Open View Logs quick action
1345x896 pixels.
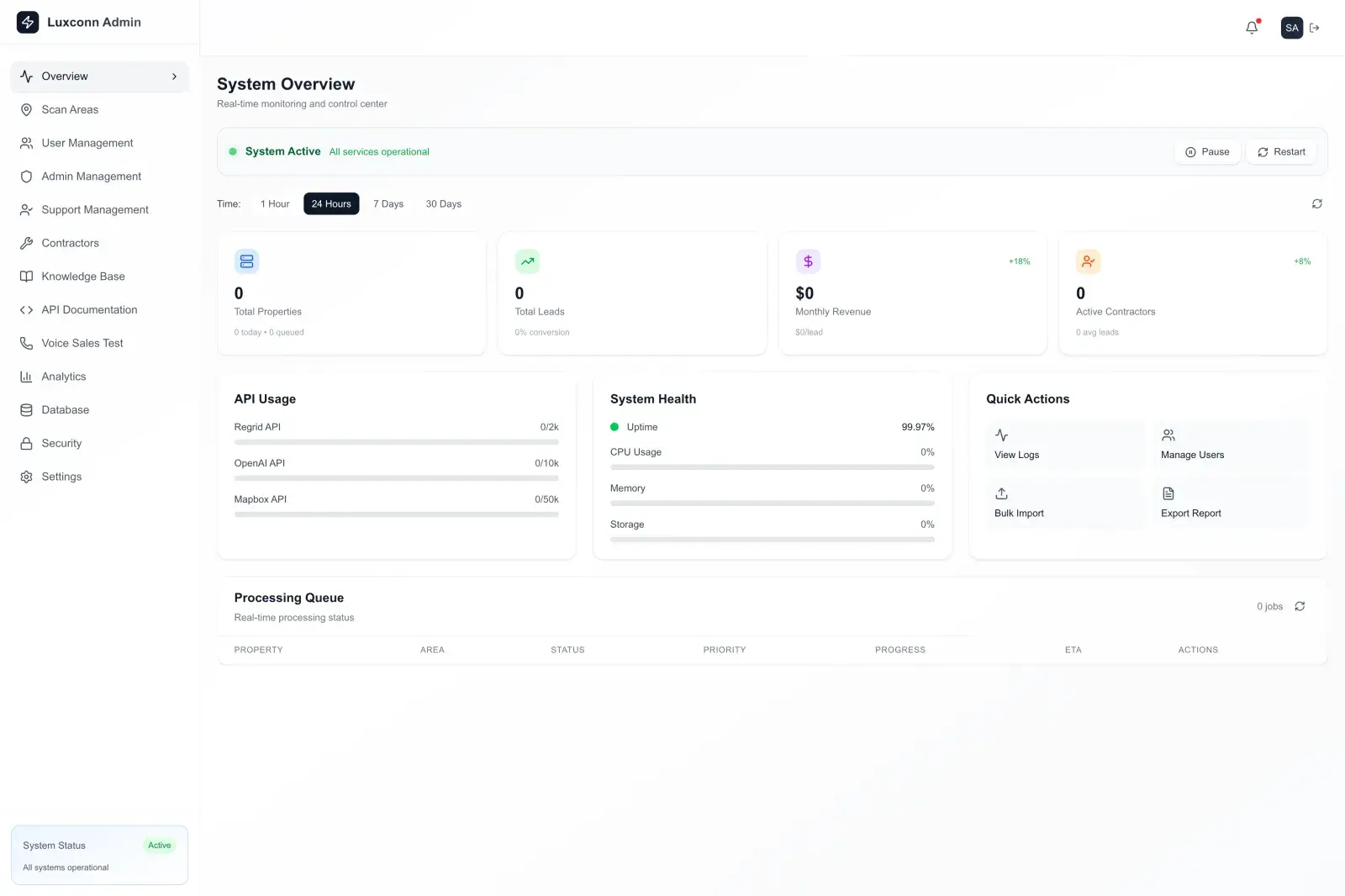click(x=1065, y=445)
